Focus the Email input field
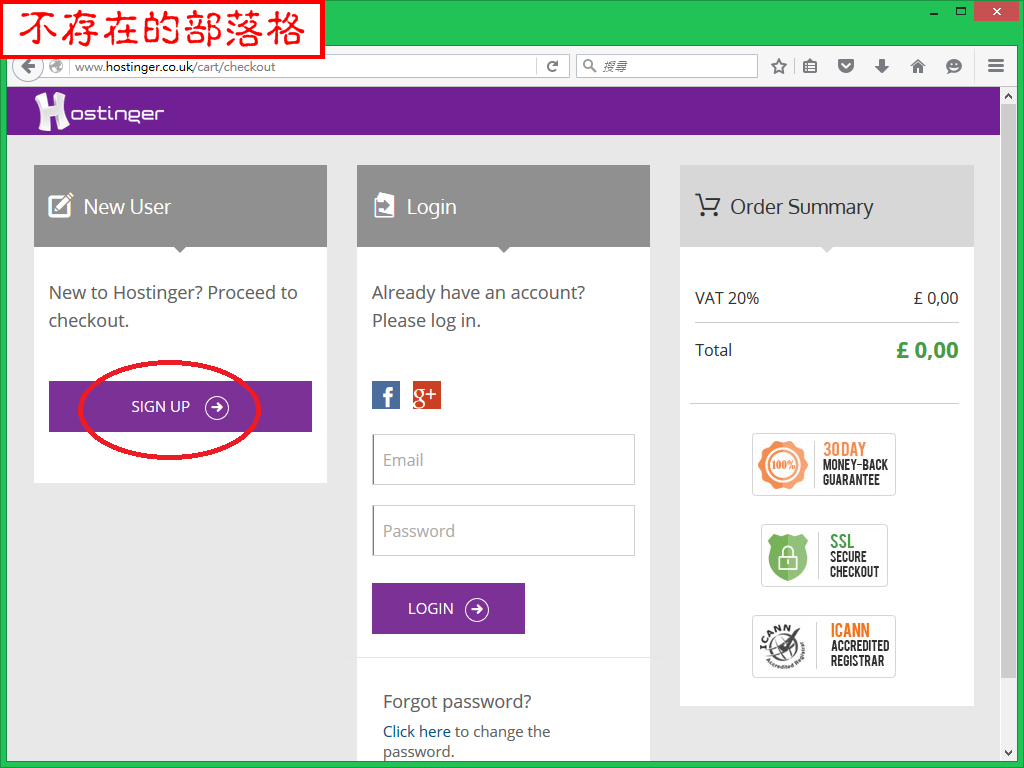 (x=504, y=460)
